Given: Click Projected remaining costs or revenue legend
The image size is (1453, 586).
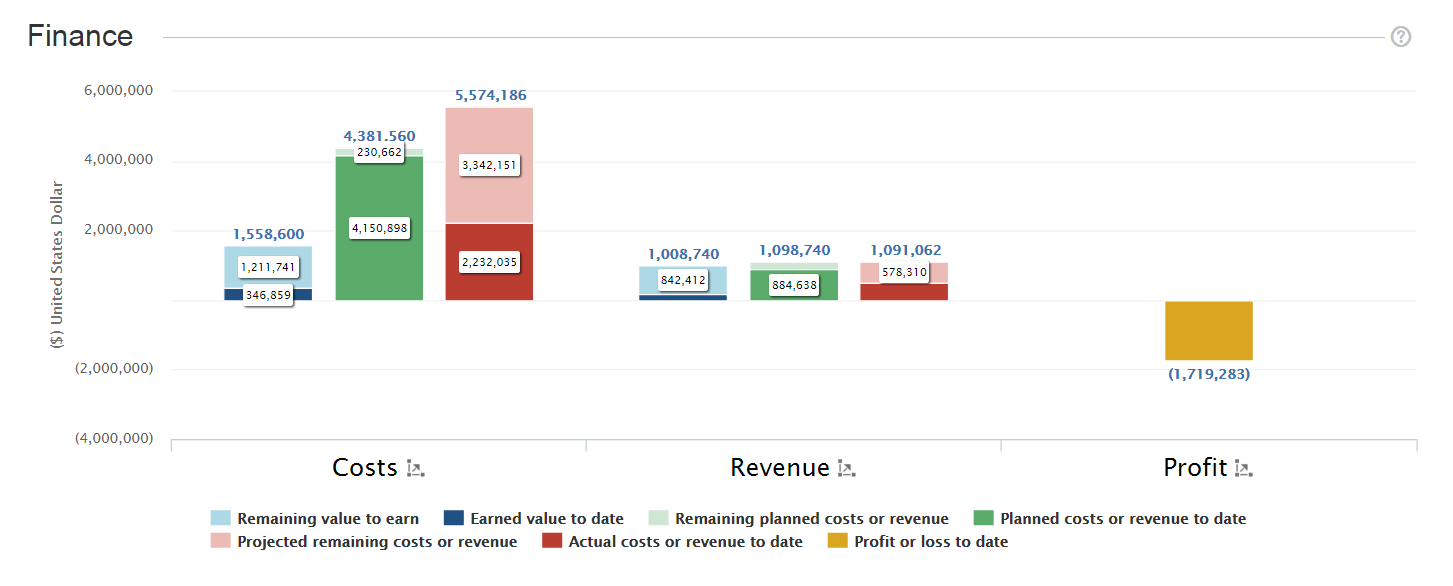Looking at the screenshot, I should point(376,541).
